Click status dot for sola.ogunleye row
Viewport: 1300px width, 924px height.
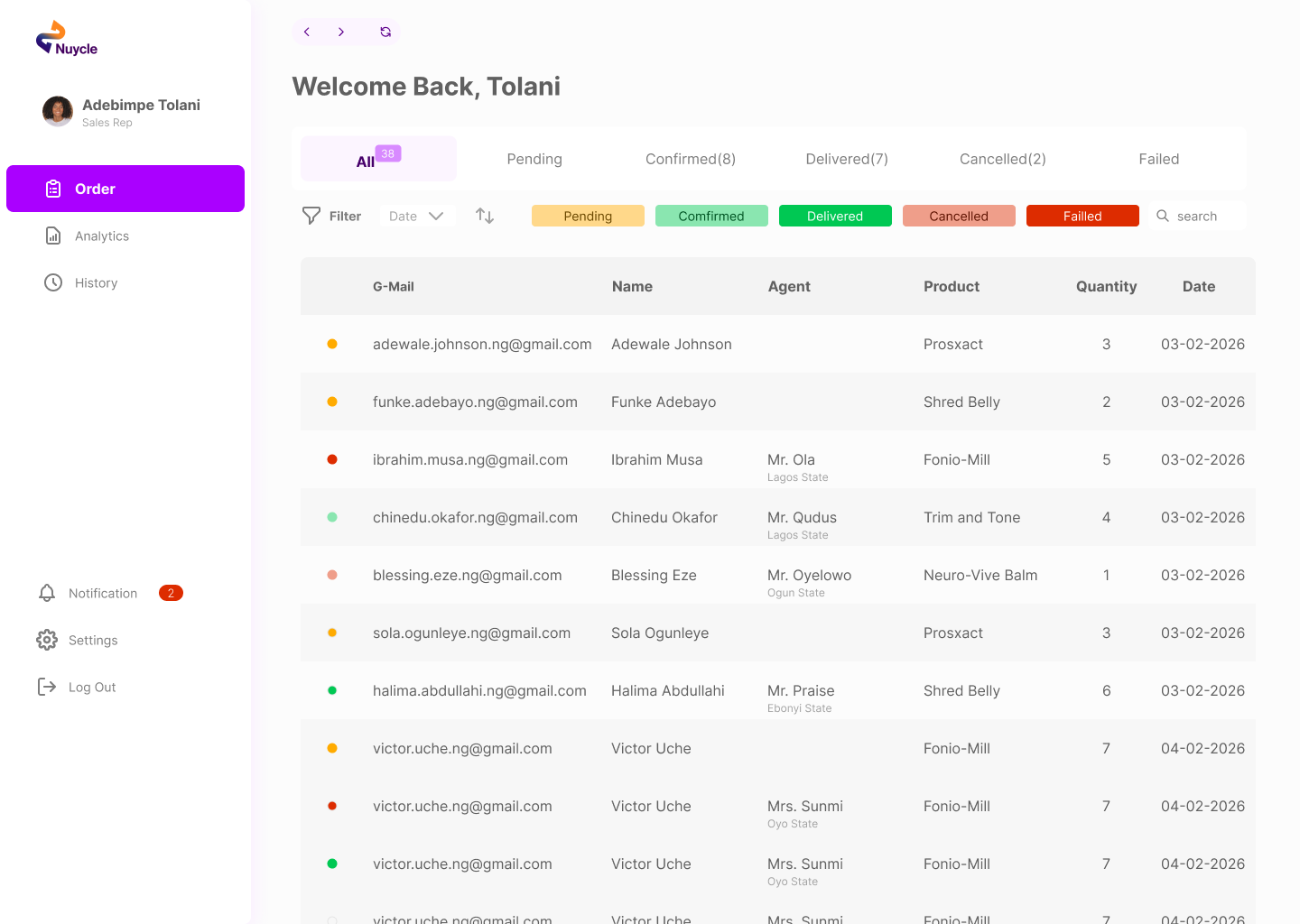(332, 633)
